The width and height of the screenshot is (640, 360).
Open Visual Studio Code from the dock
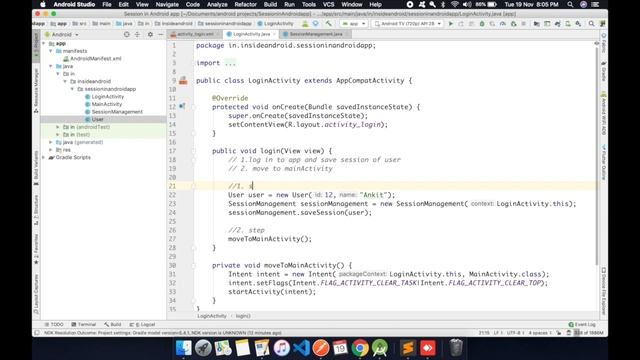click(302, 348)
